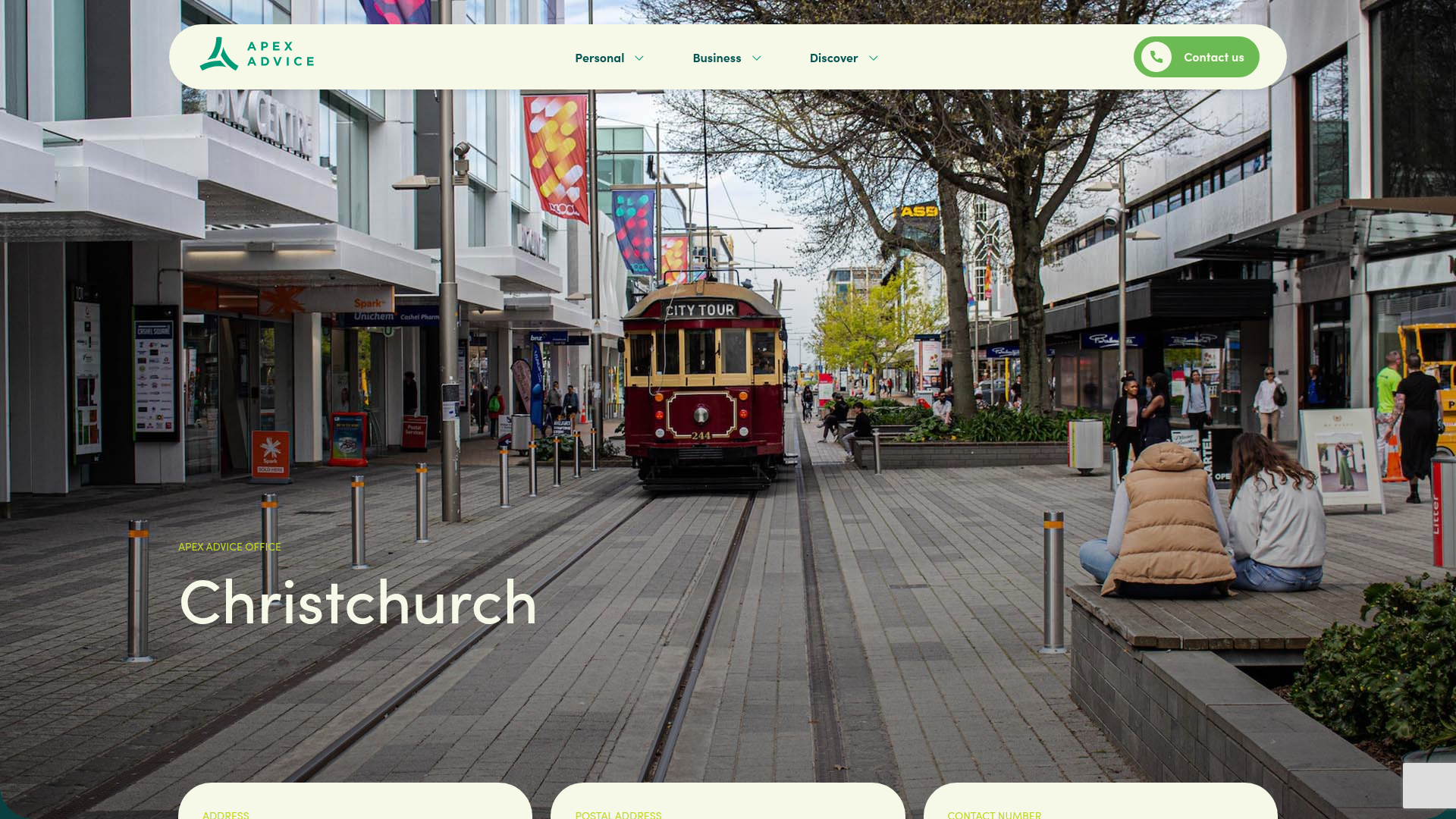Select the POSTAL ADDRESS info card
This screenshot has height=819, width=1456.
pos(728,801)
